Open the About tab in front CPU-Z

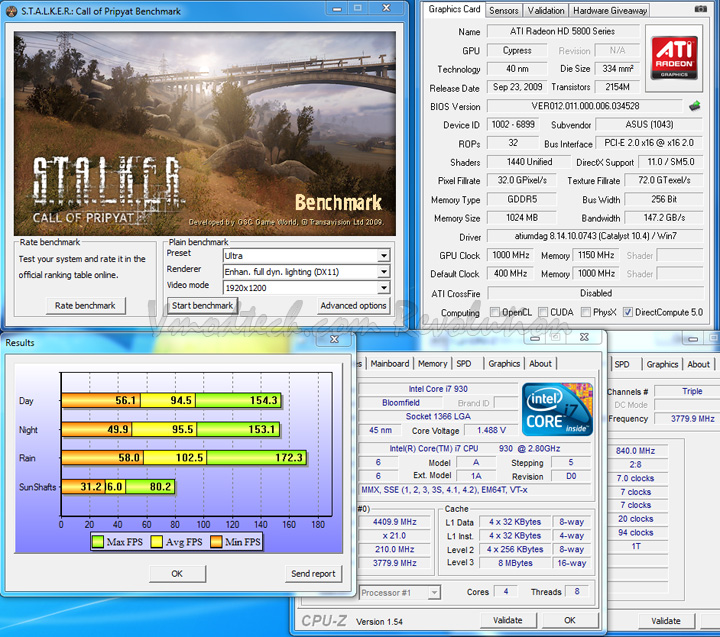(540, 364)
